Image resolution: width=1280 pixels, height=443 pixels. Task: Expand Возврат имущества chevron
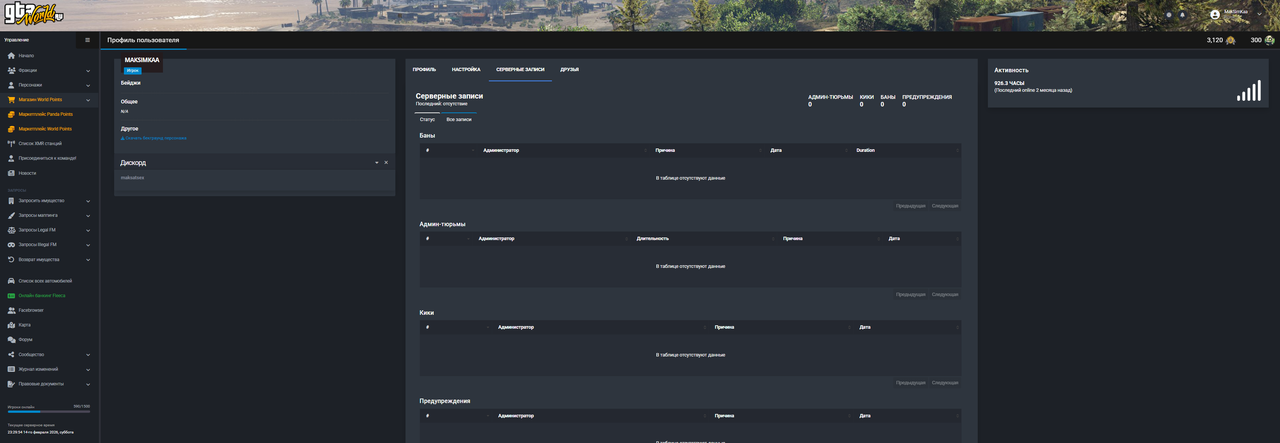(x=88, y=259)
